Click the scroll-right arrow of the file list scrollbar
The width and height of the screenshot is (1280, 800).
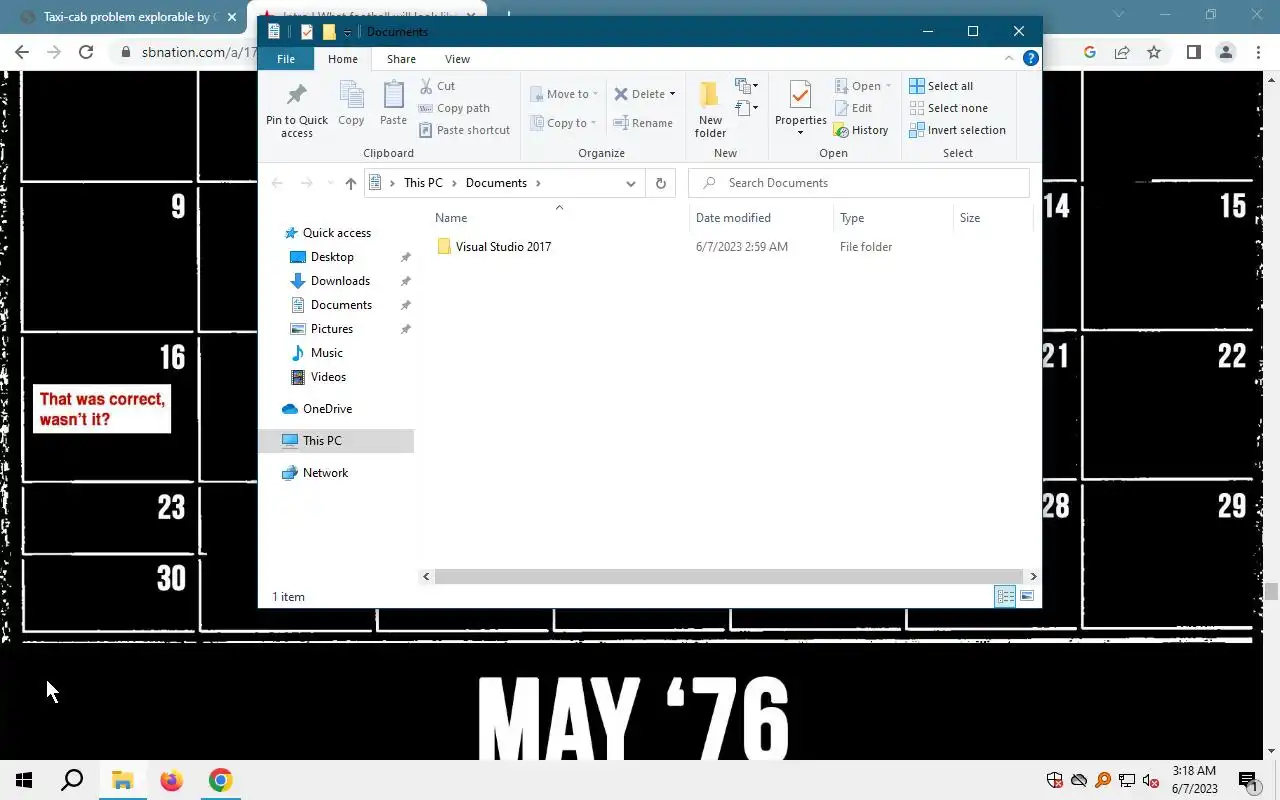[x=1033, y=577]
